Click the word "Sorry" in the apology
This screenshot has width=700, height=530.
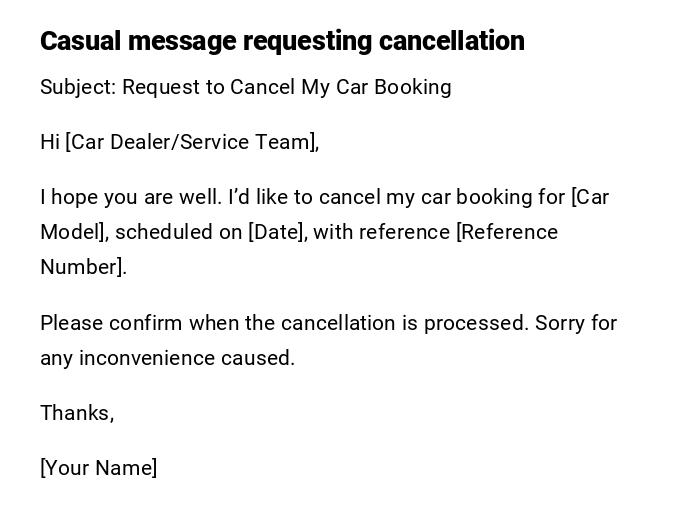pyautogui.click(x=559, y=323)
